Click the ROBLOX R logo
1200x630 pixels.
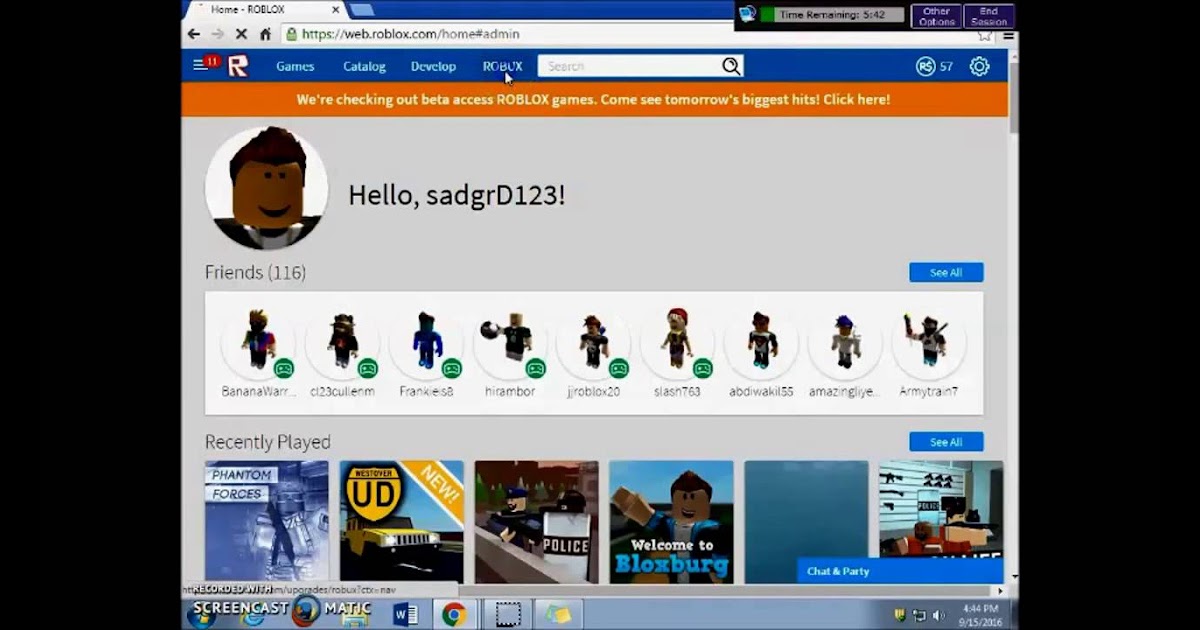(237, 66)
